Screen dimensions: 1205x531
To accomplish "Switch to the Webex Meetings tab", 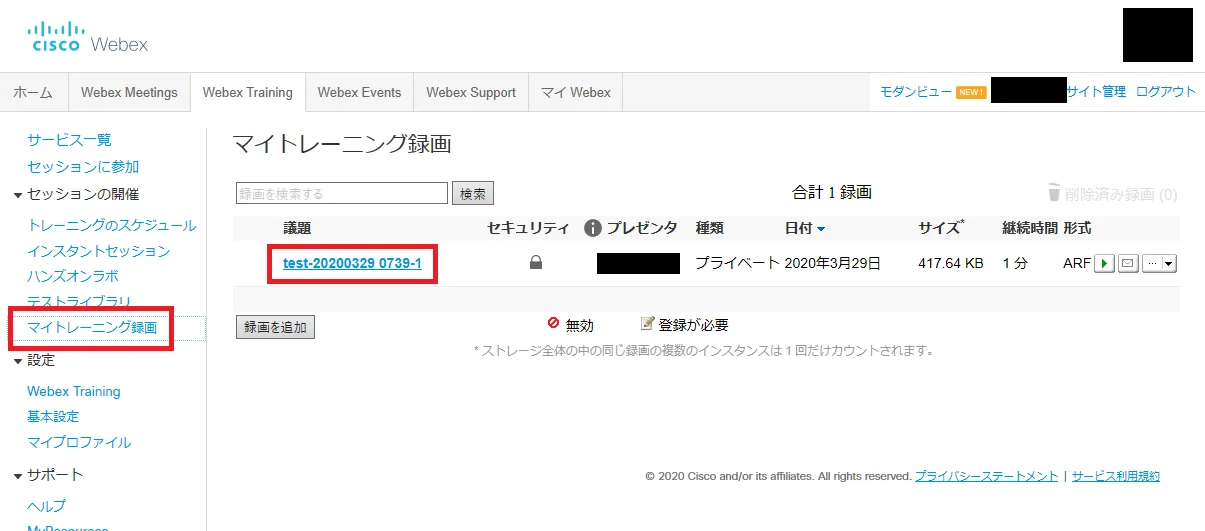I will point(129,92).
